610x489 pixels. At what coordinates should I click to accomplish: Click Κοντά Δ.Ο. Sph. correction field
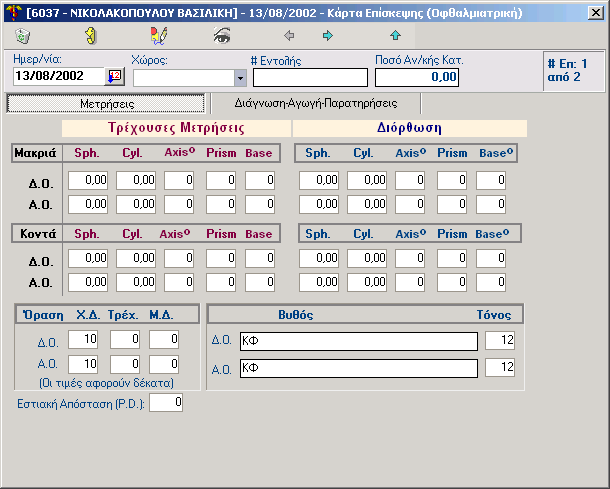tap(319, 258)
